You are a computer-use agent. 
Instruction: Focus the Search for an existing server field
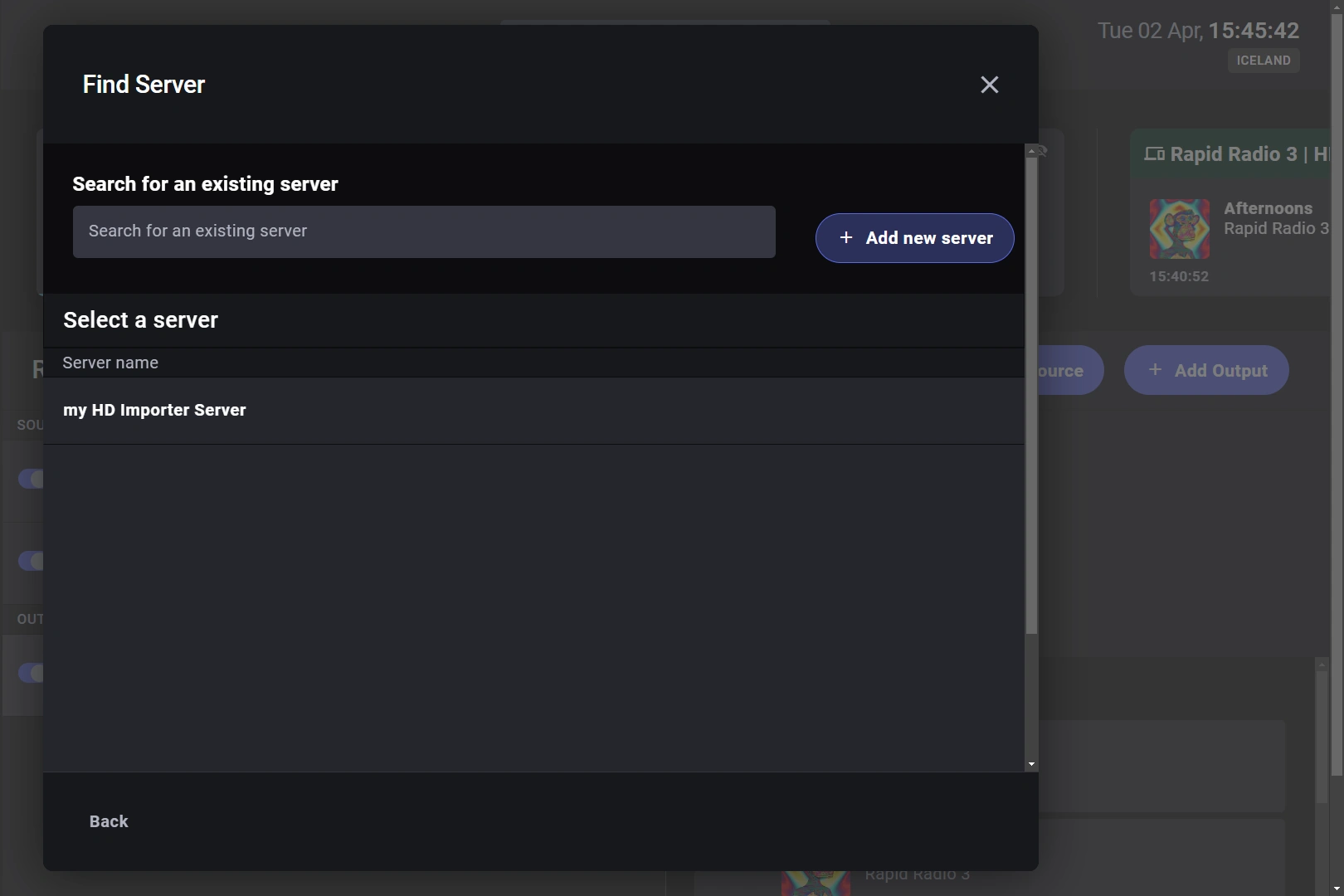pos(424,231)
